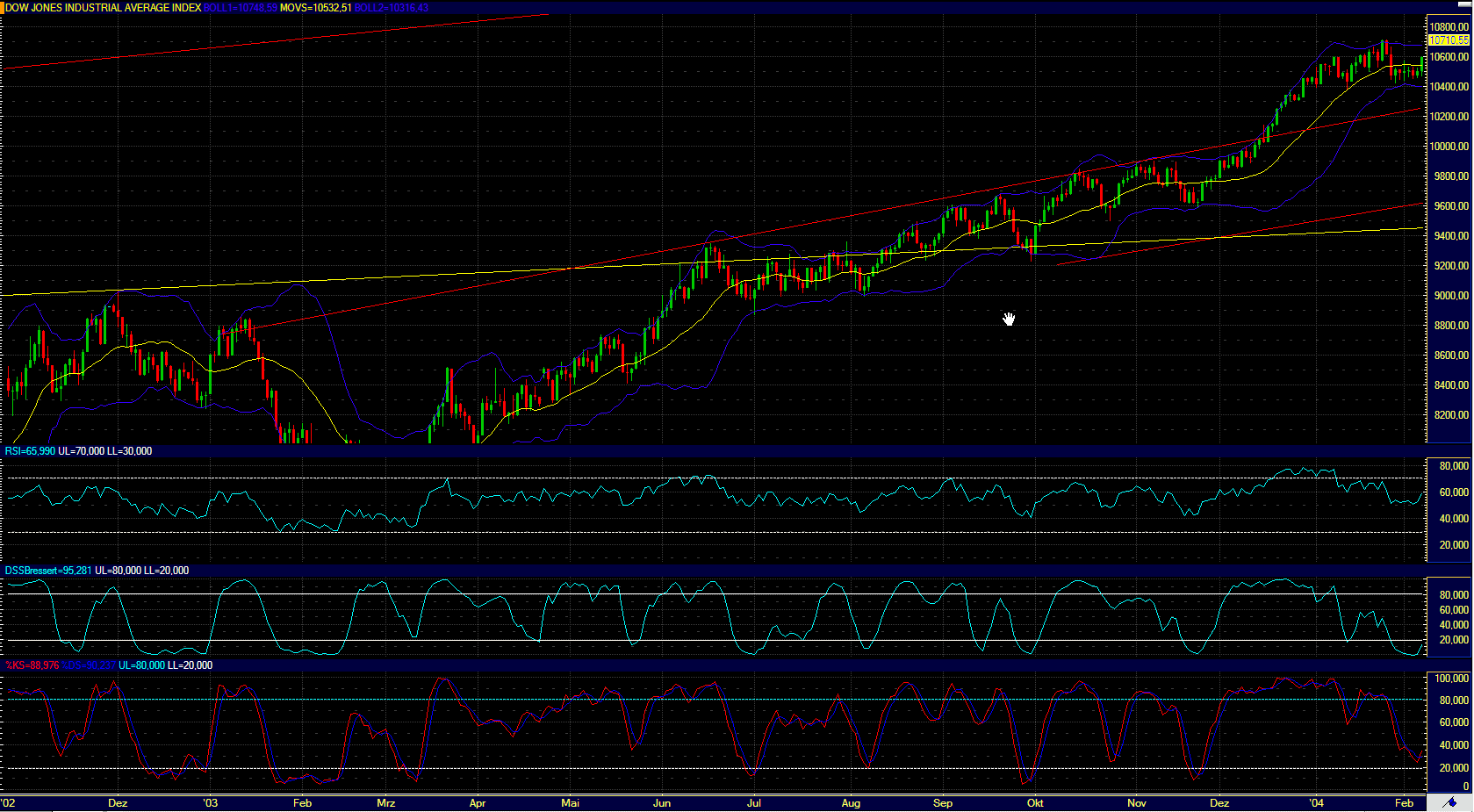Image resolution: width=1474 pixels, height=812 pixels.
Task: Click the blue flag icon in bottom-right corner
Action: [x=1450, y=802]
